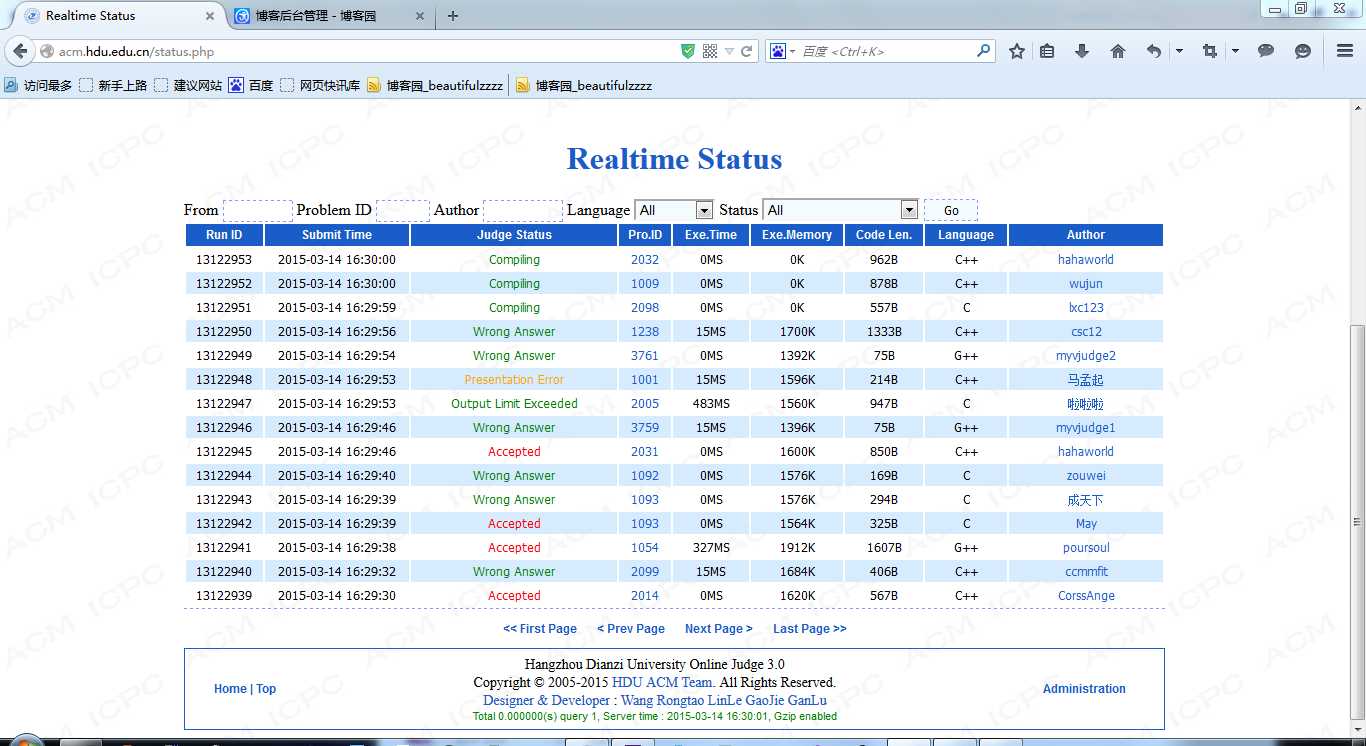Bookmark this page with the star icon
The height and width of the screenshot is (746, 1366).
coord(1017,51)
